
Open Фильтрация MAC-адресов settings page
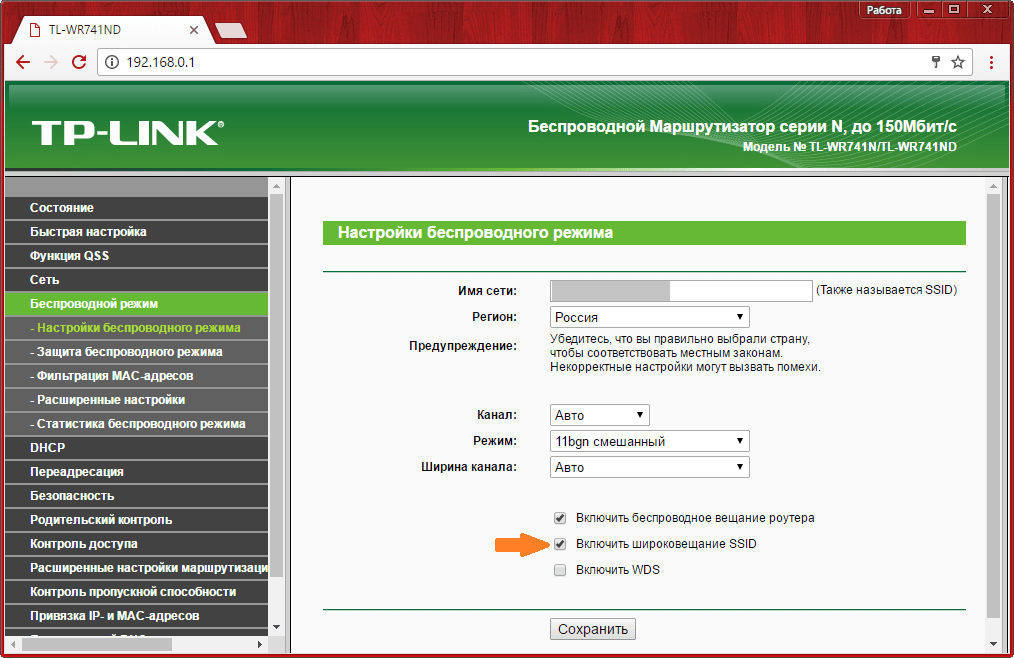pos(114,376)
